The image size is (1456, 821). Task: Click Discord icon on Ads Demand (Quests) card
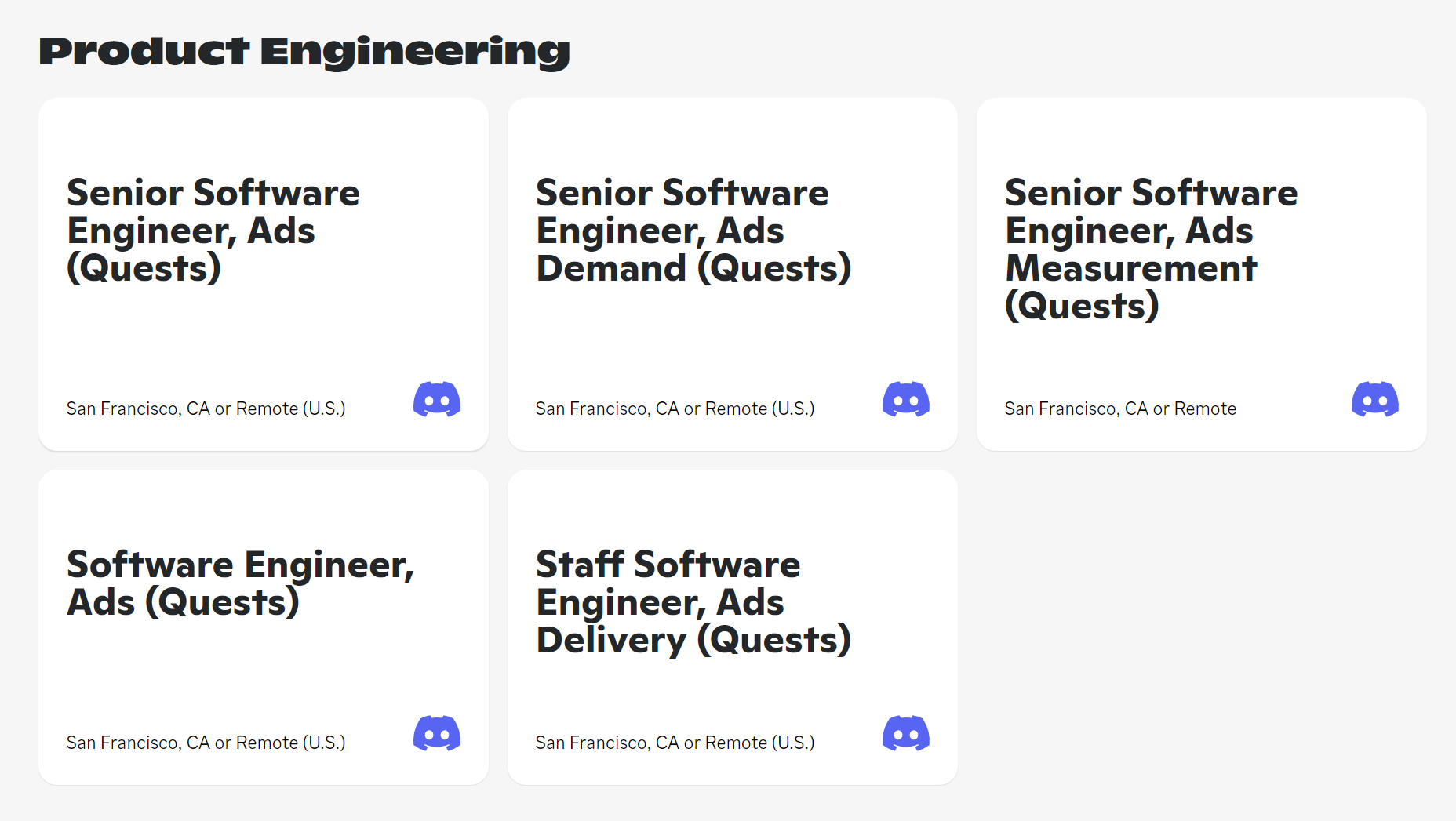(906, 399)
